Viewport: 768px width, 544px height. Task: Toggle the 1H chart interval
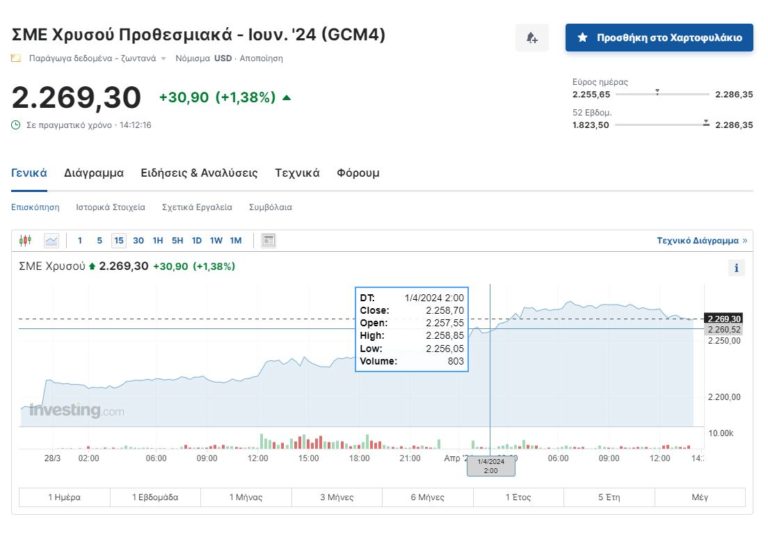[158, 240]
